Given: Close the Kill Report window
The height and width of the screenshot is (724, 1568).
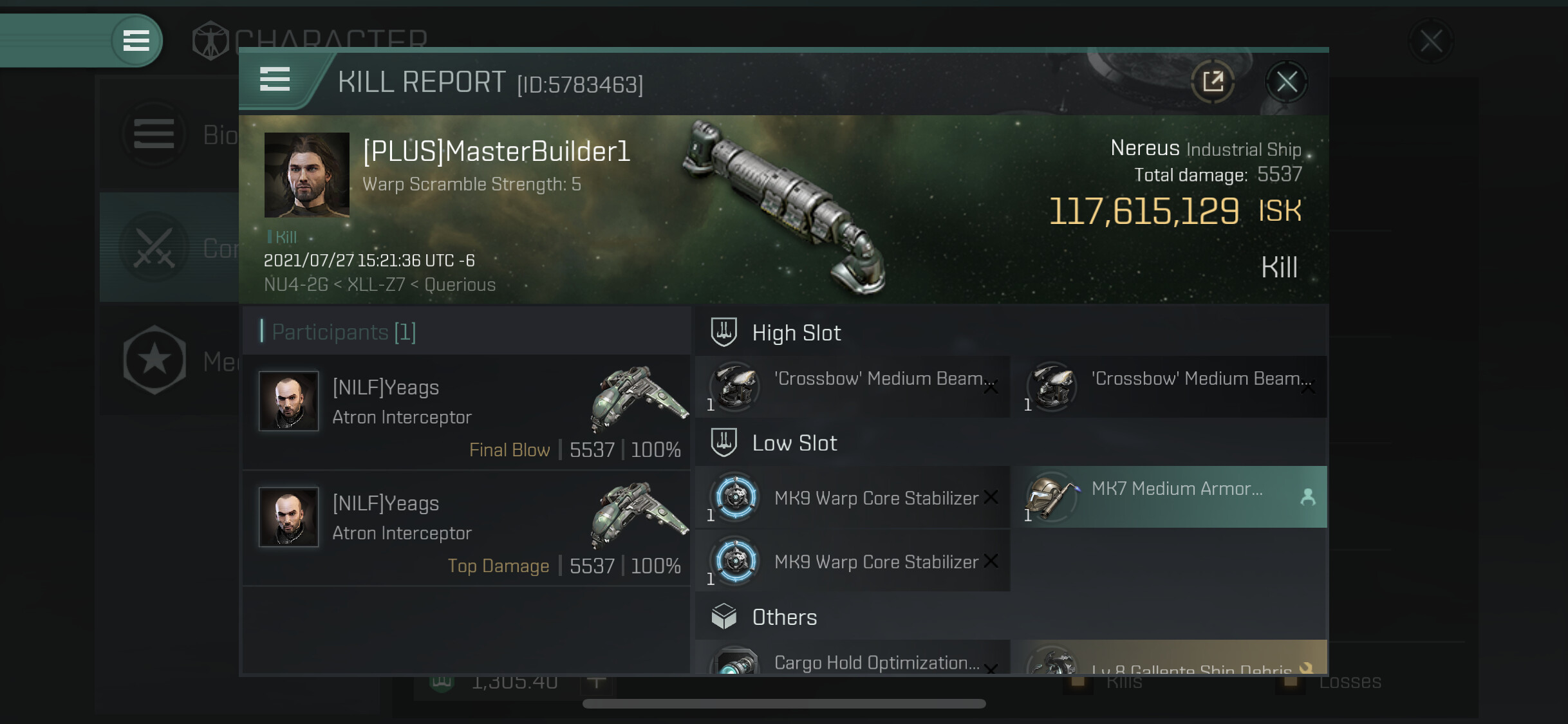Looking at the screenshot, I should tap(1287, 82).
